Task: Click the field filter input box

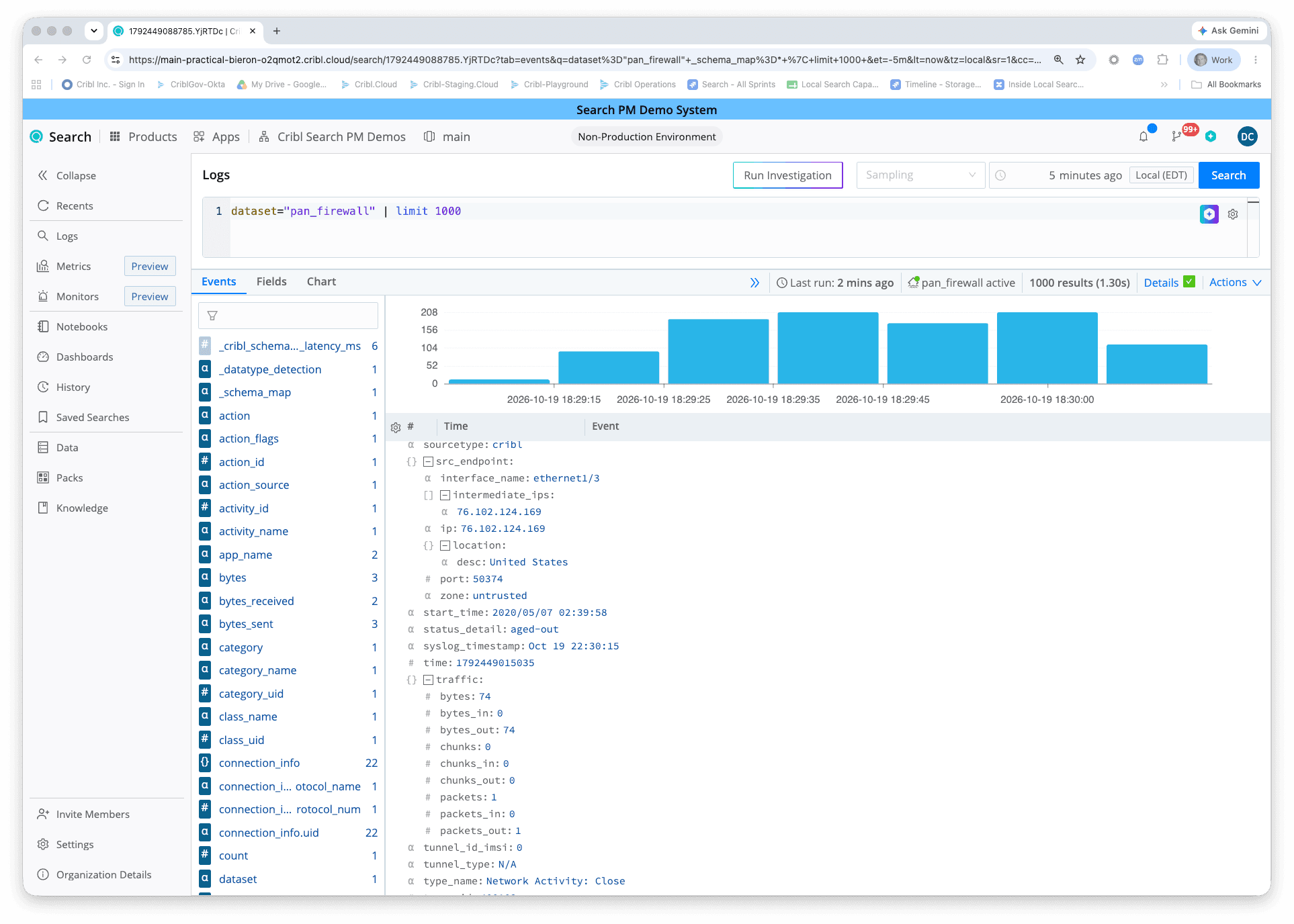Action: point(288,316)
